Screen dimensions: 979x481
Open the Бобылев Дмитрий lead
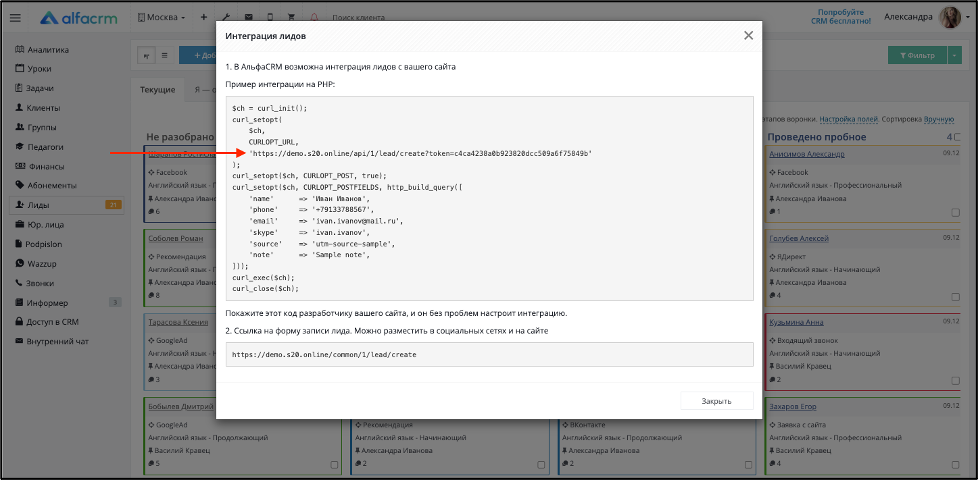tap(182, 407)
